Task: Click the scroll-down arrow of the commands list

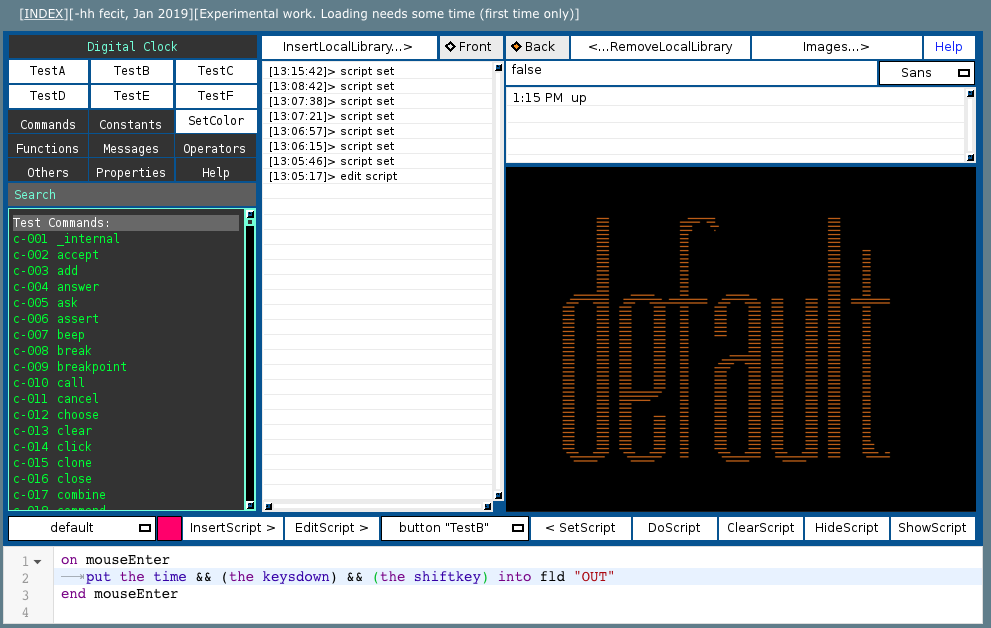Action: coord(250,505)
